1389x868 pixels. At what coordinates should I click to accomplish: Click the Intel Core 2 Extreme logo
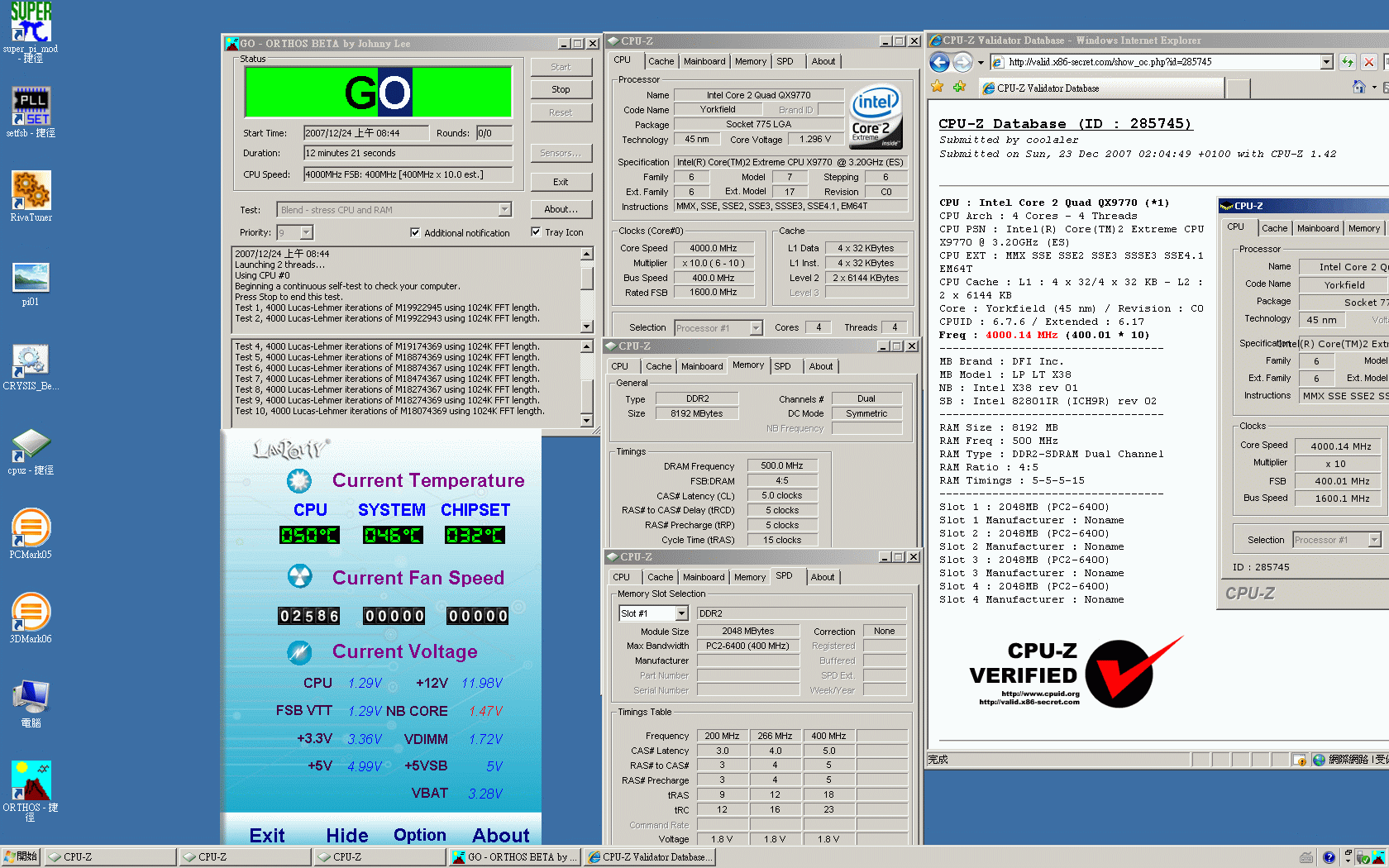click(876, 117)
